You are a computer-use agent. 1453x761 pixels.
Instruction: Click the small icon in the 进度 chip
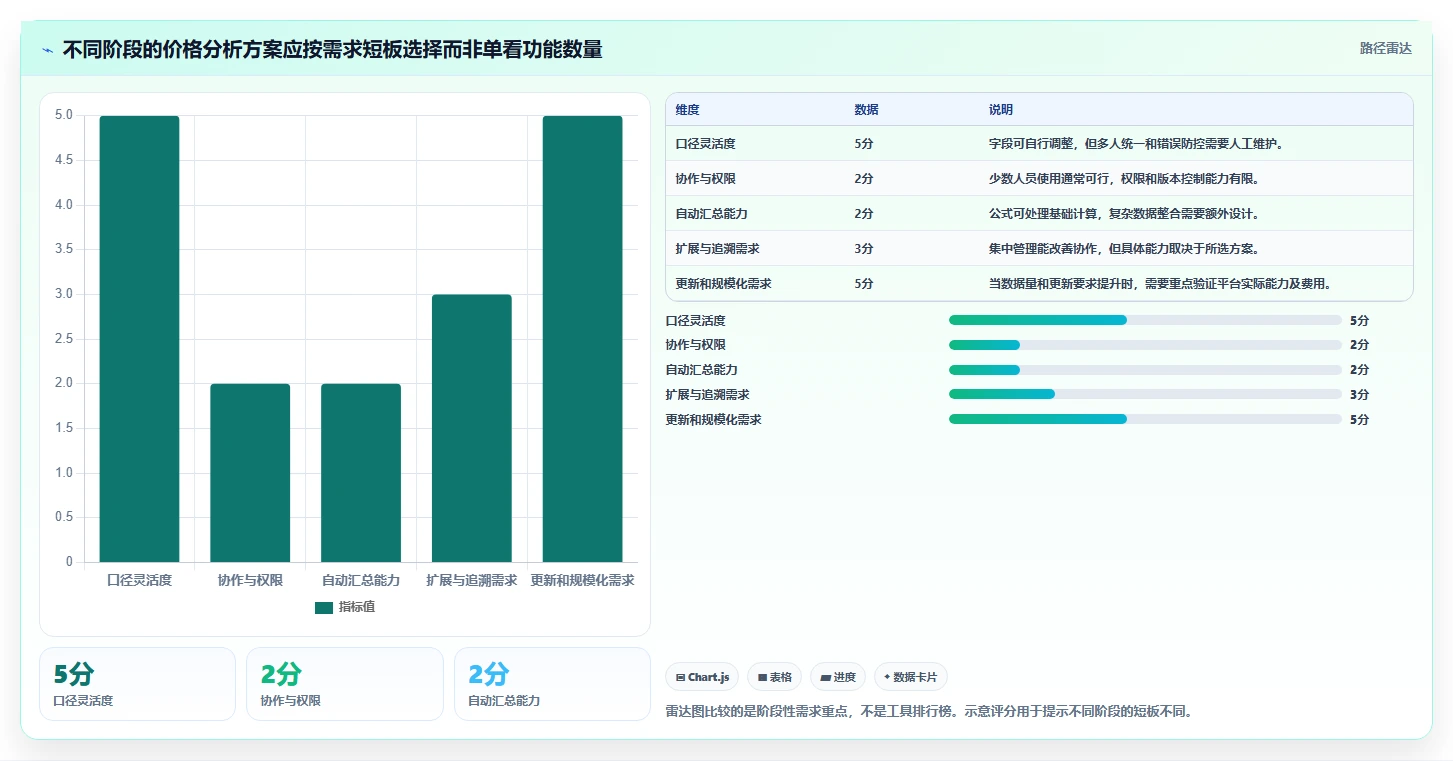[x=825, y=678]
